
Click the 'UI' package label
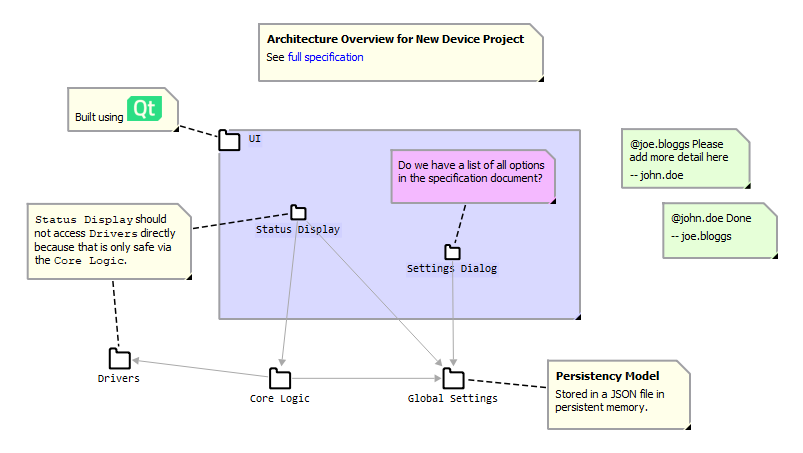pos(255,139)
